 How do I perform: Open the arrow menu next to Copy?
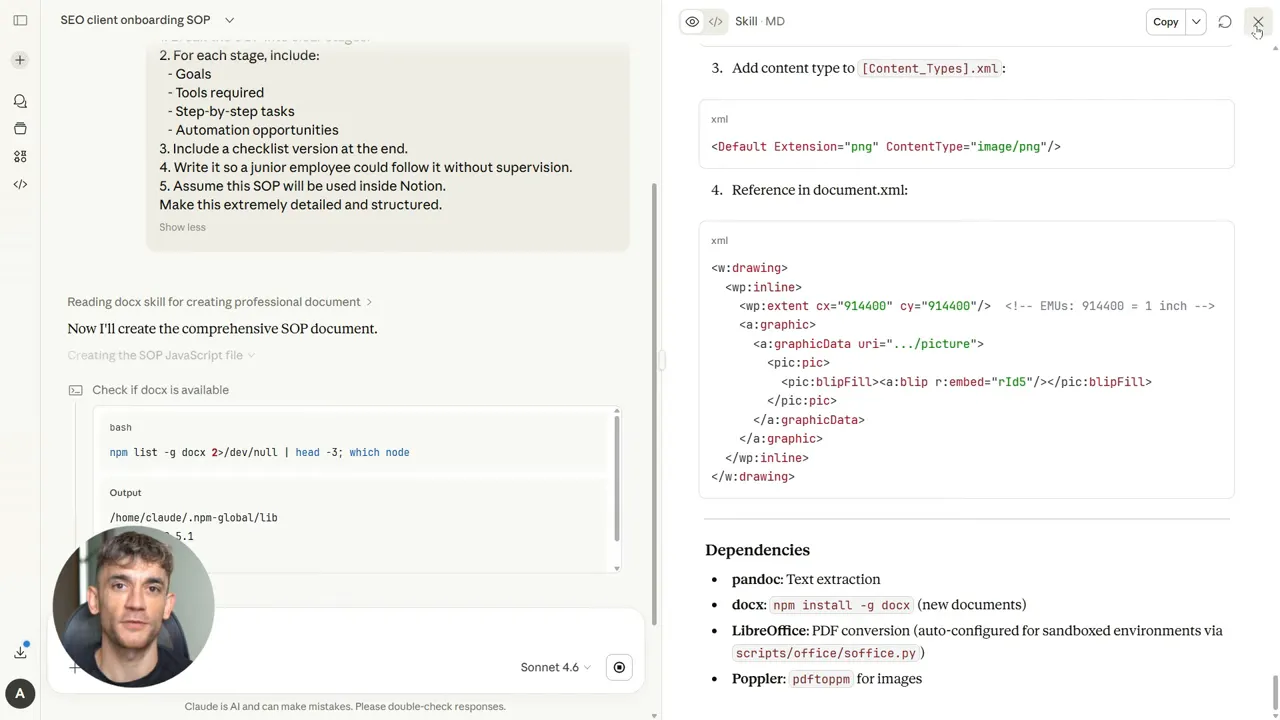point(1196,22)
